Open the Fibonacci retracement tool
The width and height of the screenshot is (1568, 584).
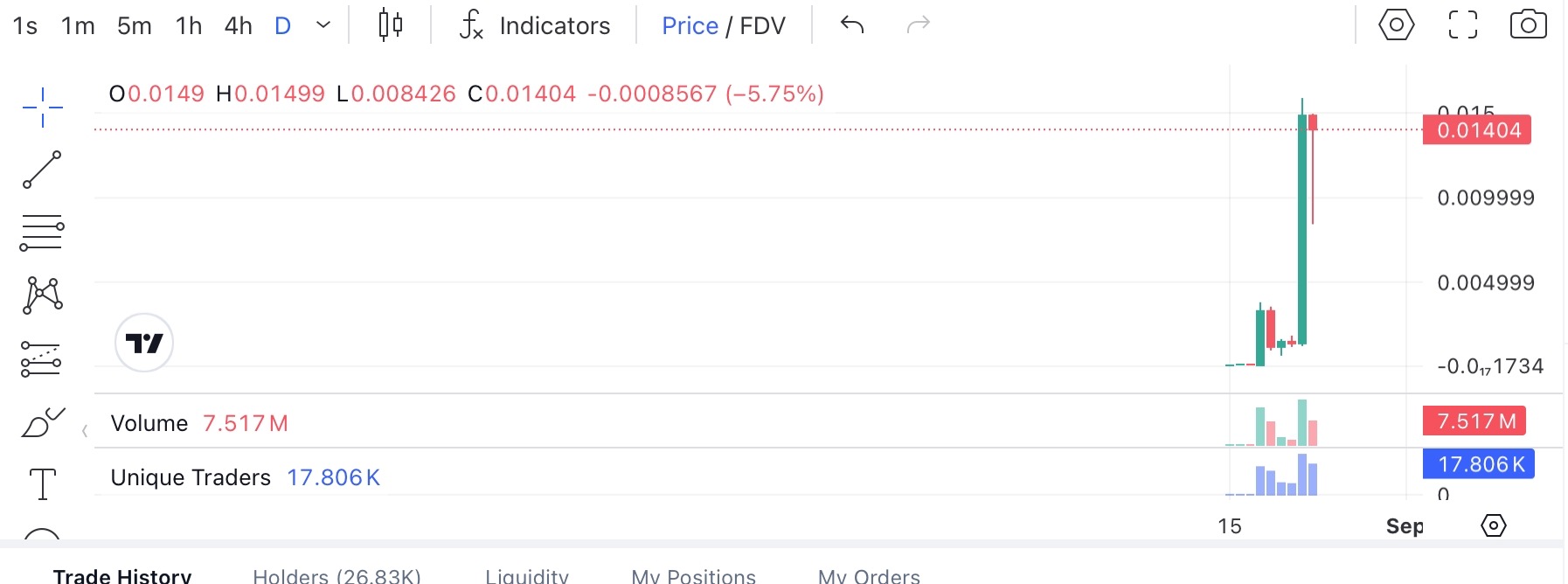pyautogui.click(x=42, y=233)
